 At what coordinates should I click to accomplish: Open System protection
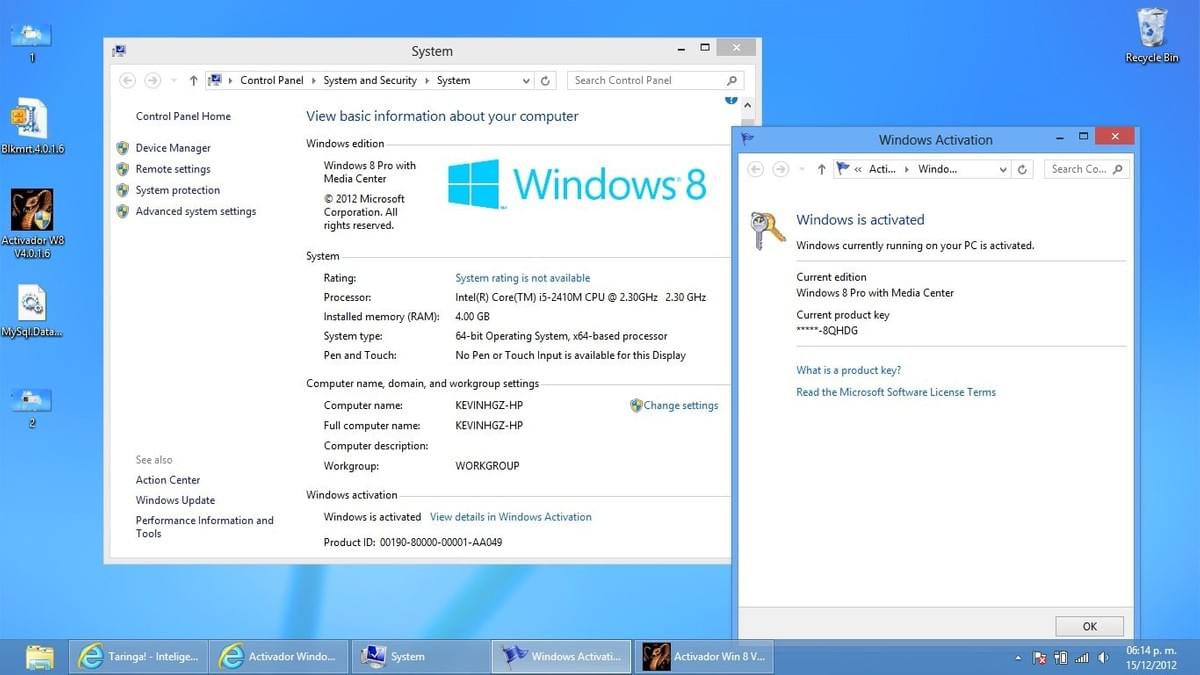[178, 190]
